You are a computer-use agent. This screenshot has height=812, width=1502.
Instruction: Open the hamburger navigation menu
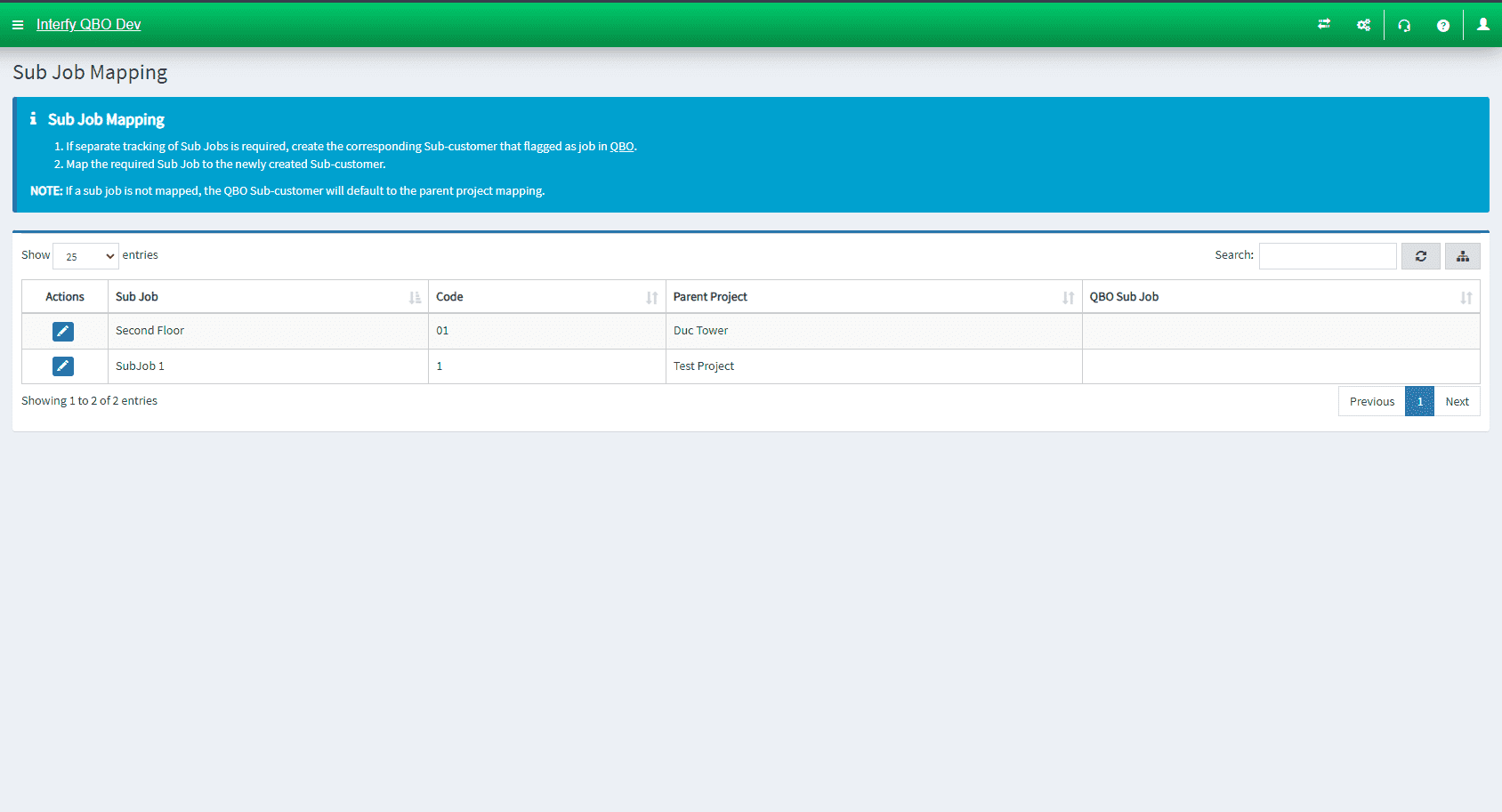(18, 25)
